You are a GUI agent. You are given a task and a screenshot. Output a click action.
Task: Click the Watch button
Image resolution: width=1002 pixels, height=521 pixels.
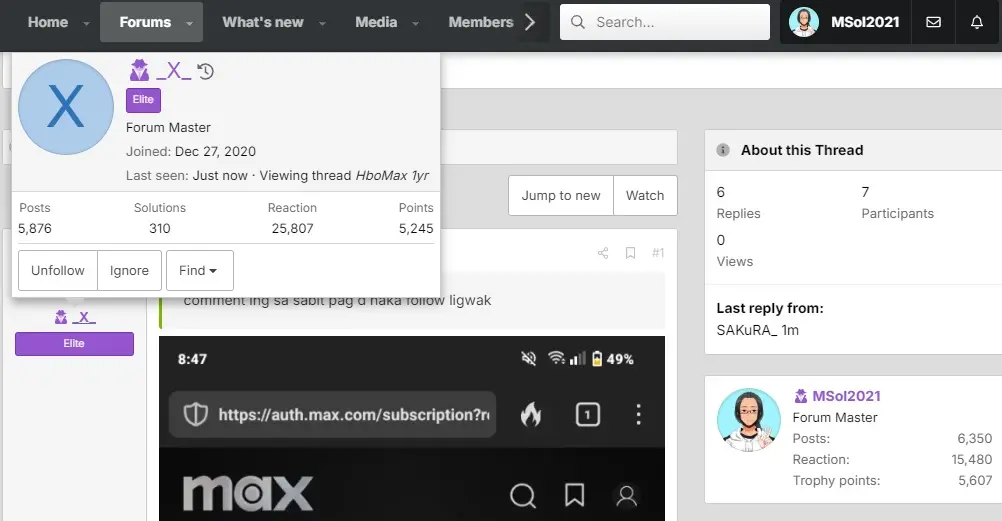click(x=645, y=196)
